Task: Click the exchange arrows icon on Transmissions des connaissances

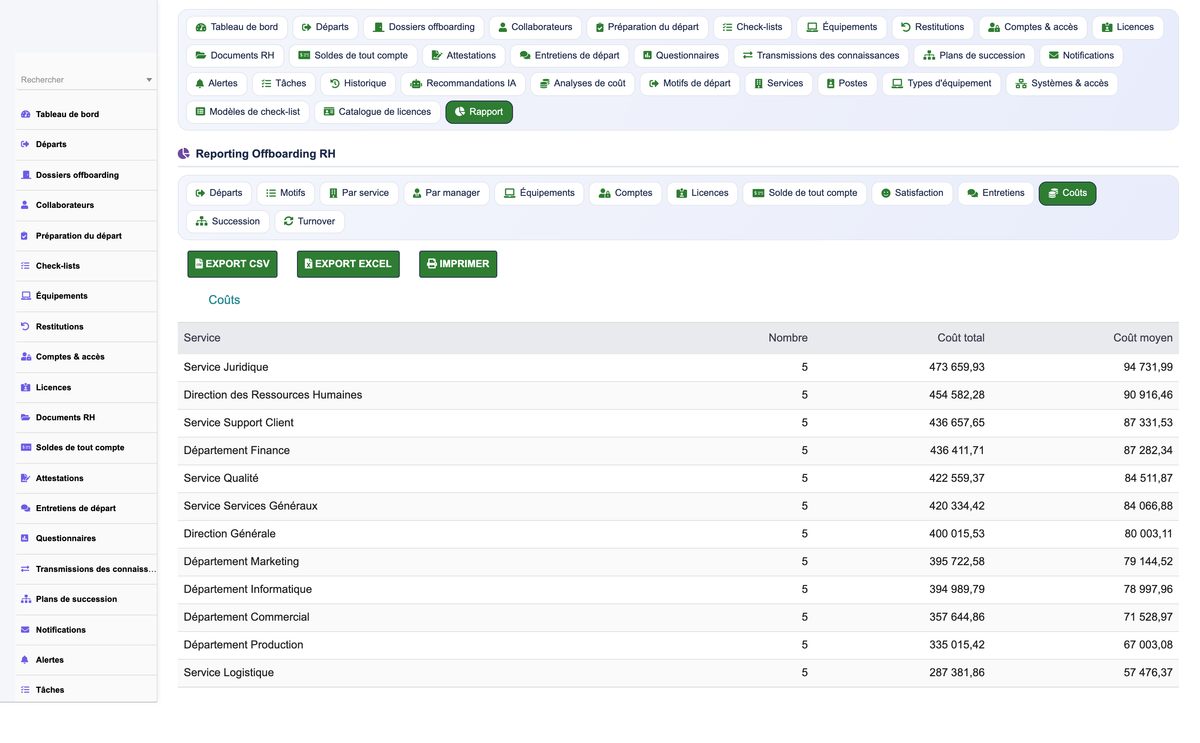Action: 747,56
